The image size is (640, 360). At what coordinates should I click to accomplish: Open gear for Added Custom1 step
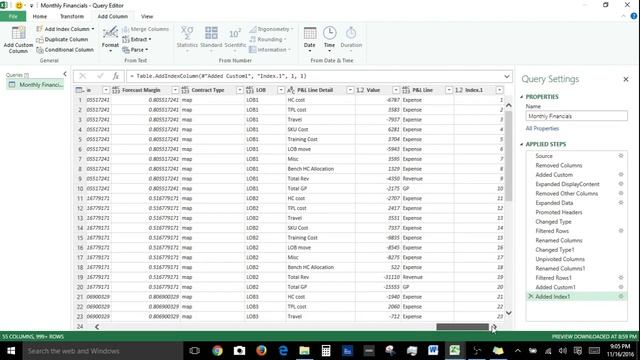click(621, 287)
